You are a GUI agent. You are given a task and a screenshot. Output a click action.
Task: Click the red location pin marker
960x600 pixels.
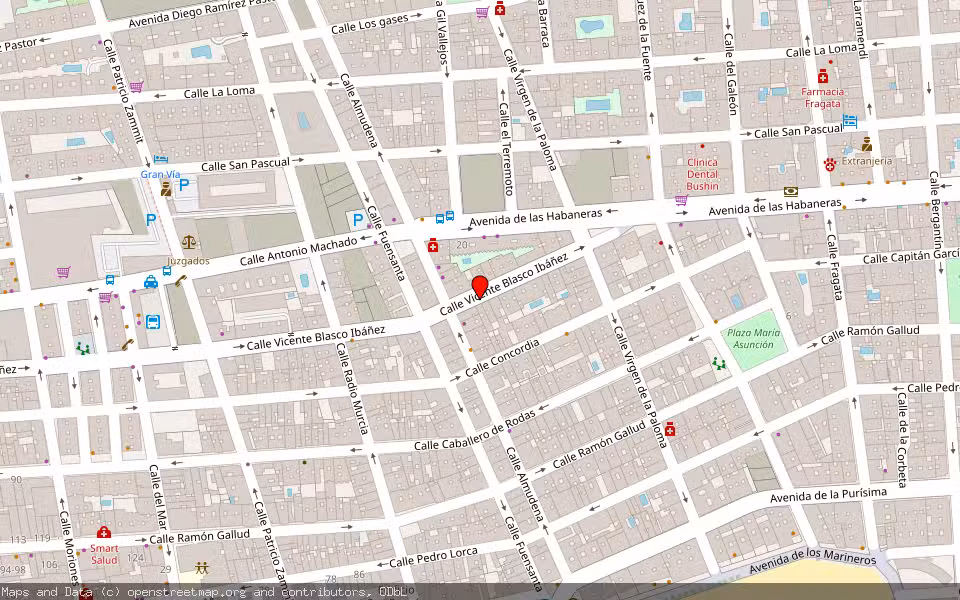[480, 287]
